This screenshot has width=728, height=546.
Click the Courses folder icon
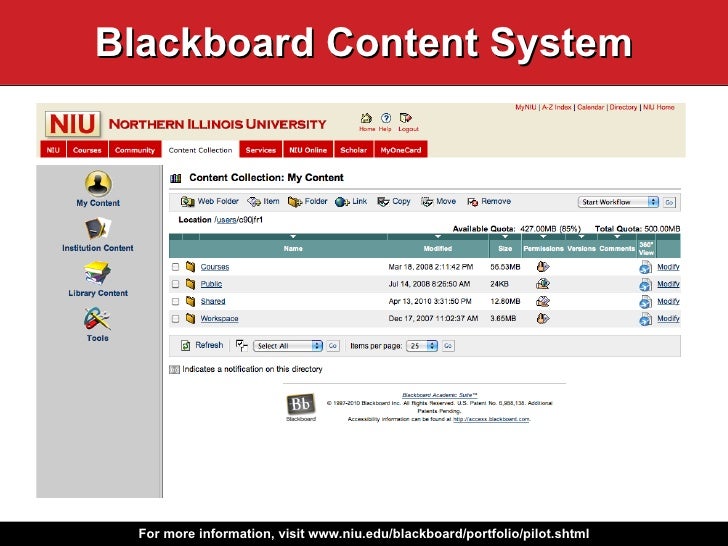190,266
